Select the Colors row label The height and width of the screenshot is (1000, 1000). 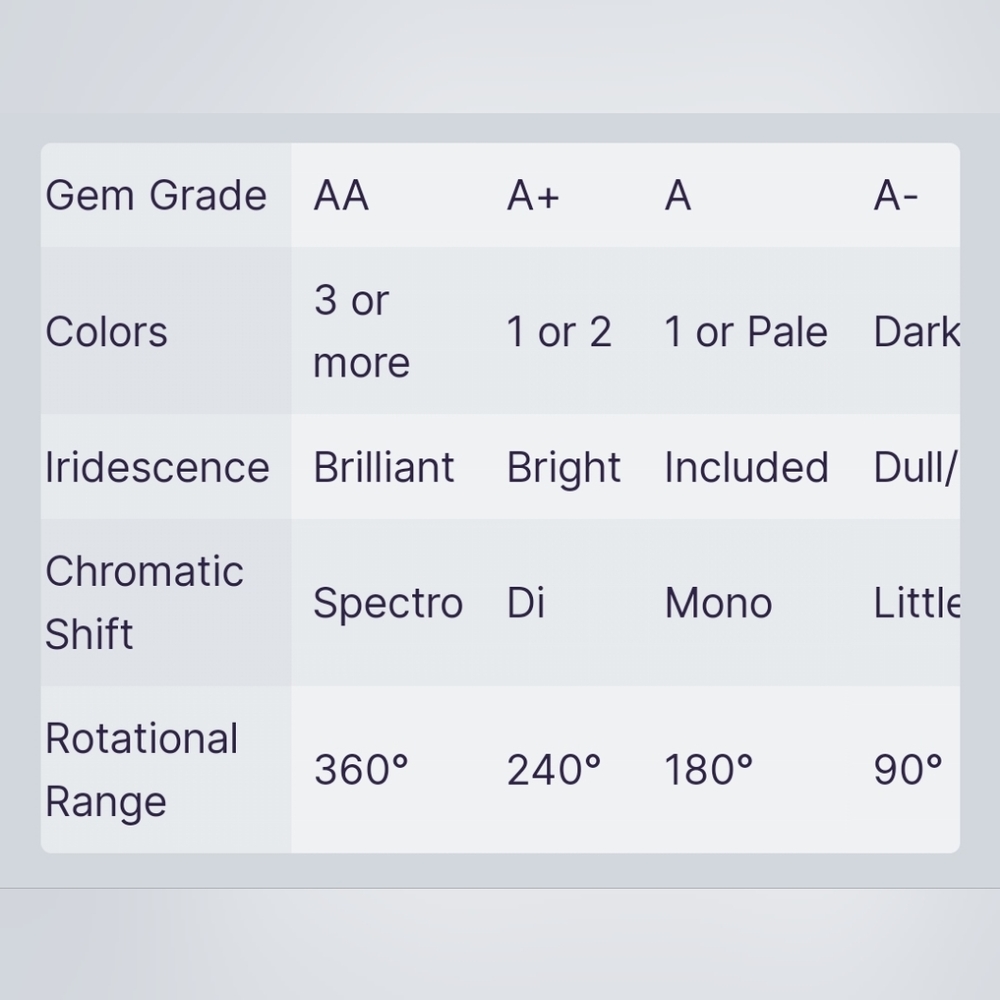point(107,332)
